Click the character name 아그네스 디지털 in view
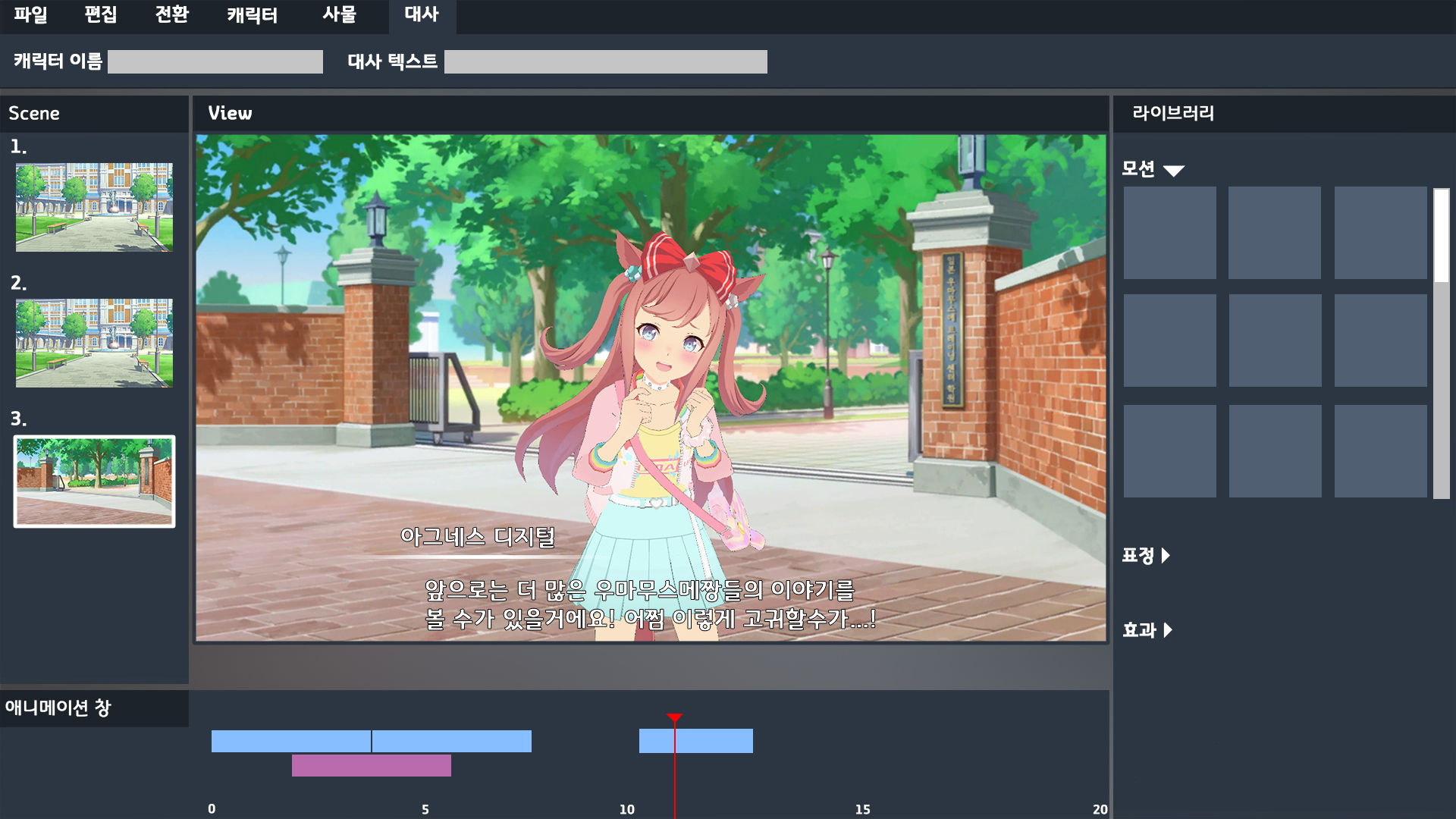Image resolution: width=1456 pixels, height=819 pixels. point(478,537)
